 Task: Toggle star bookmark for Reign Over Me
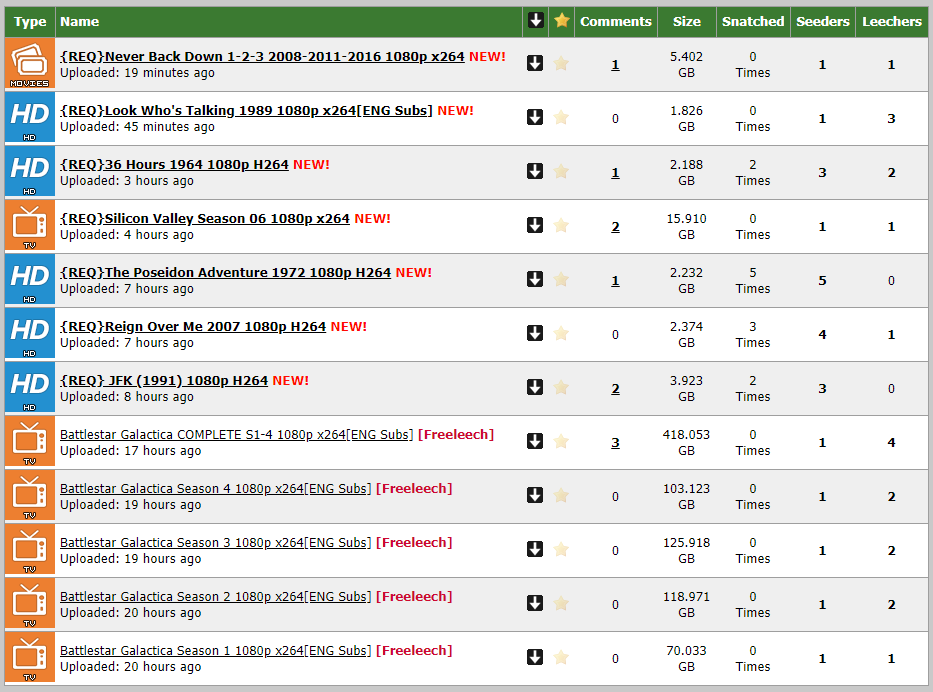[x=561, y=334]
